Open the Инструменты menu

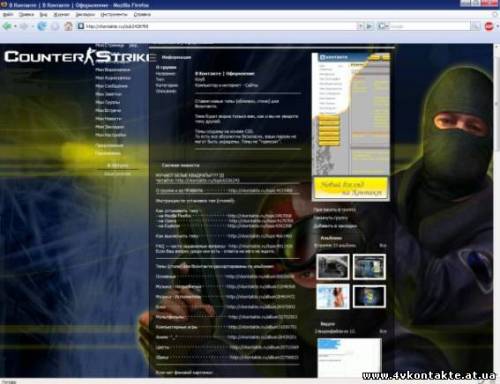[114, 14]
